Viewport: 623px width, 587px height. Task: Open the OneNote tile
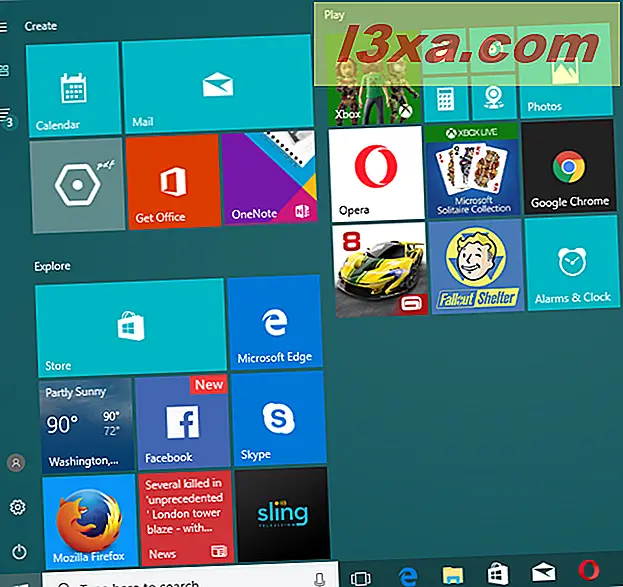(269, 178)
